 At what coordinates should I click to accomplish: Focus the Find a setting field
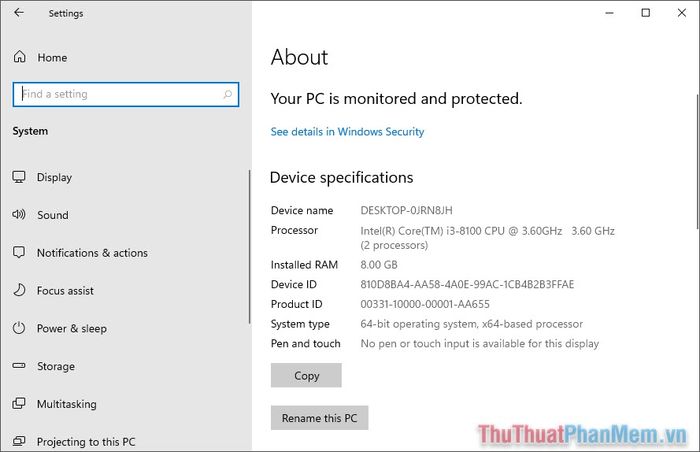click(x=126, y=94)
